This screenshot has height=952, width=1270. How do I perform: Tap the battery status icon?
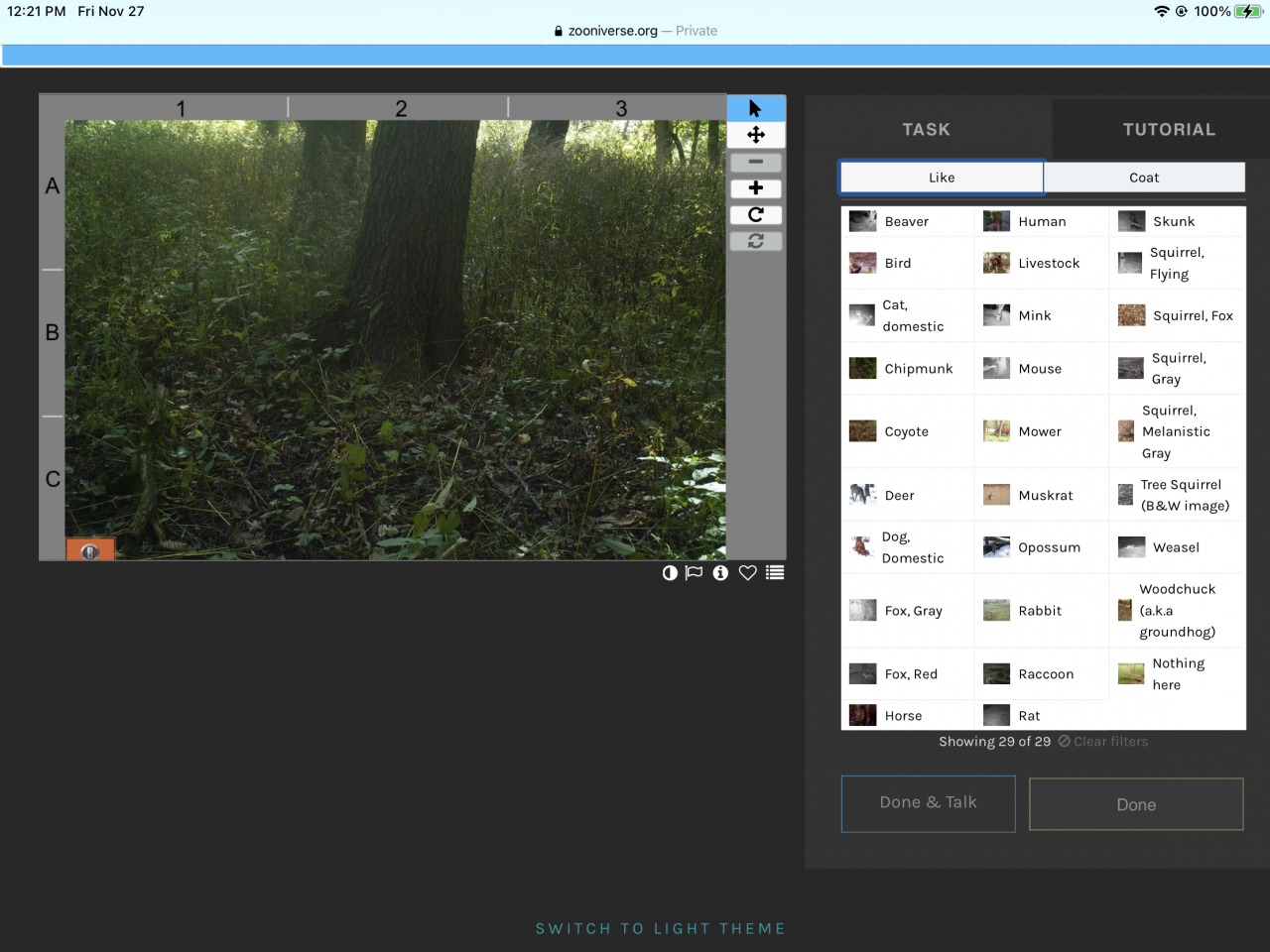1249,12
